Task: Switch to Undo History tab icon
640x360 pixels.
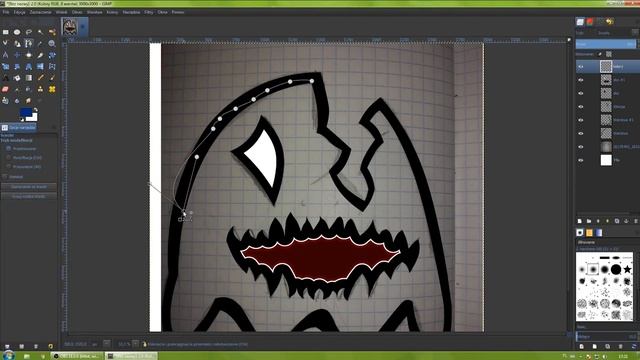Action: pos(610,22)
